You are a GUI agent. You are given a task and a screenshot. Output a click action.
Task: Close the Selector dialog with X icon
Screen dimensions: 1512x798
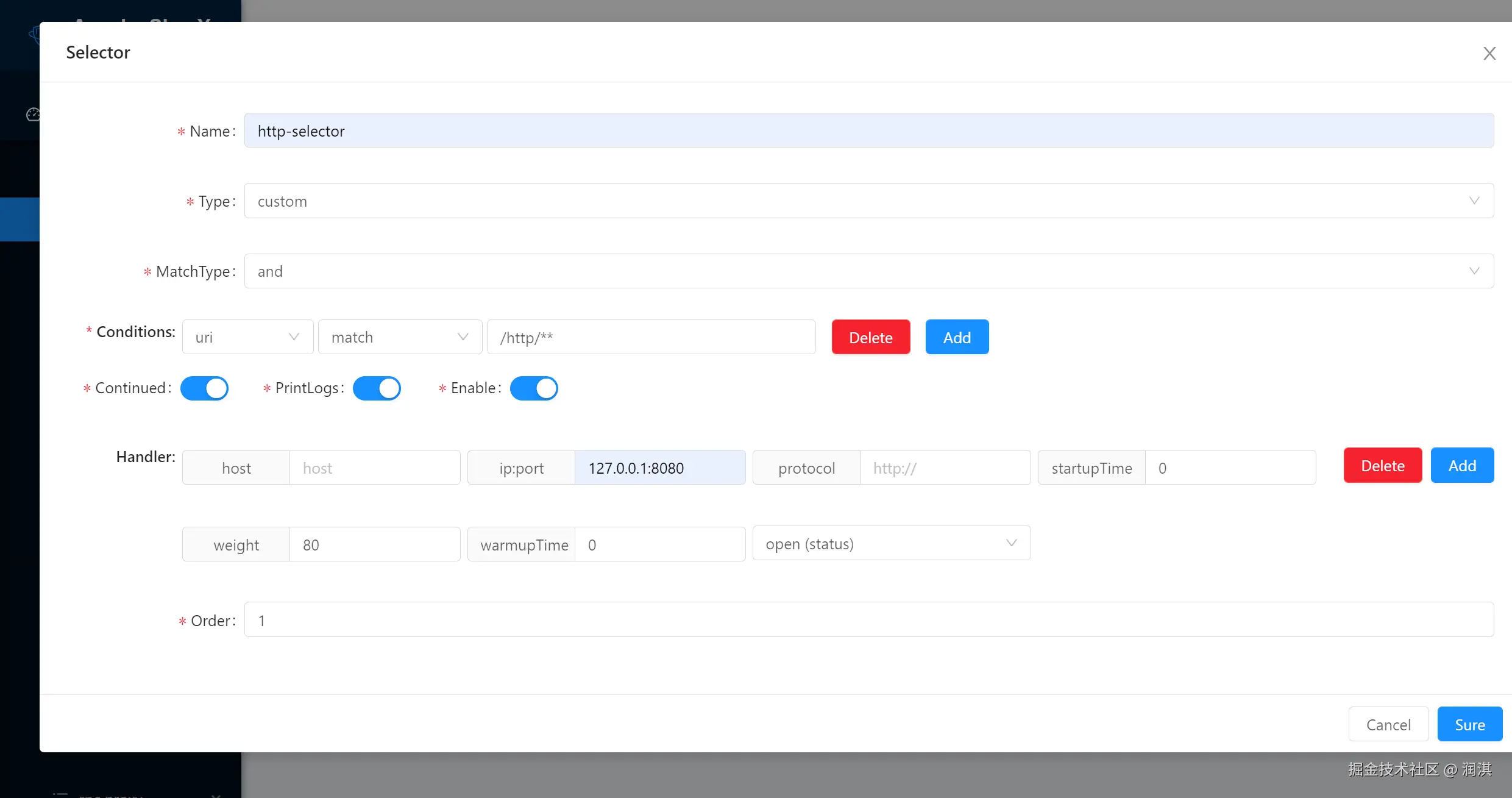coord(1489,54)
